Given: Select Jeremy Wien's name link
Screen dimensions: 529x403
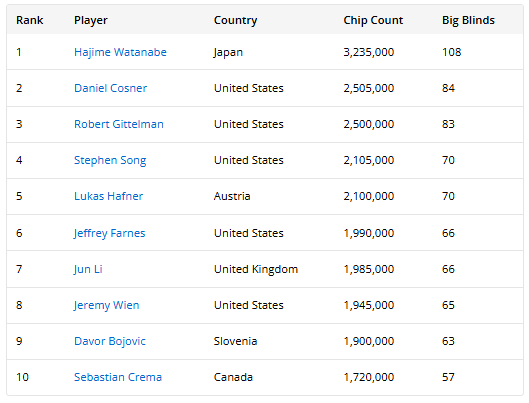Looking at the screenshot, I should (106, 305).
